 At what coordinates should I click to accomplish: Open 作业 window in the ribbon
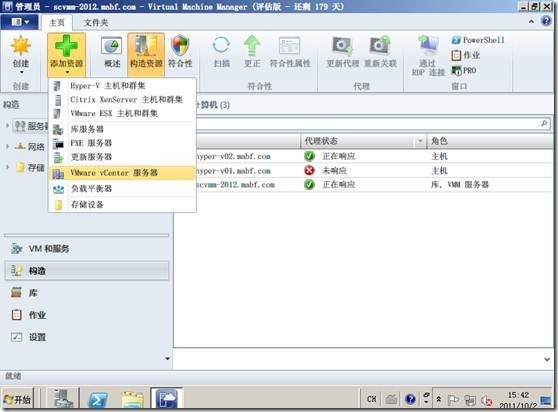click(466, 55)
